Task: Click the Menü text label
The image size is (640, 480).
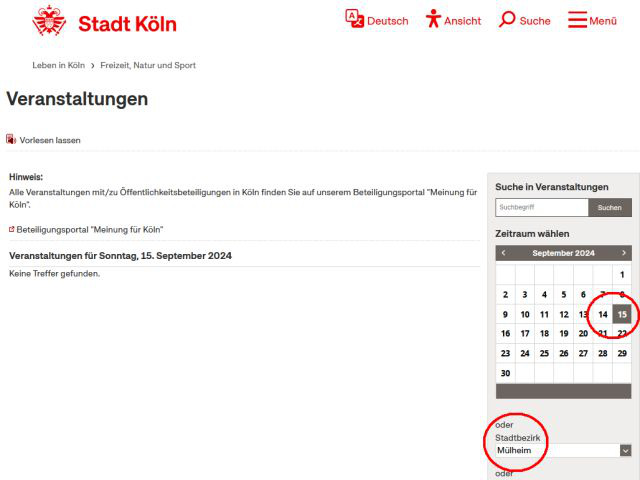Action: [x=603, y=21]
